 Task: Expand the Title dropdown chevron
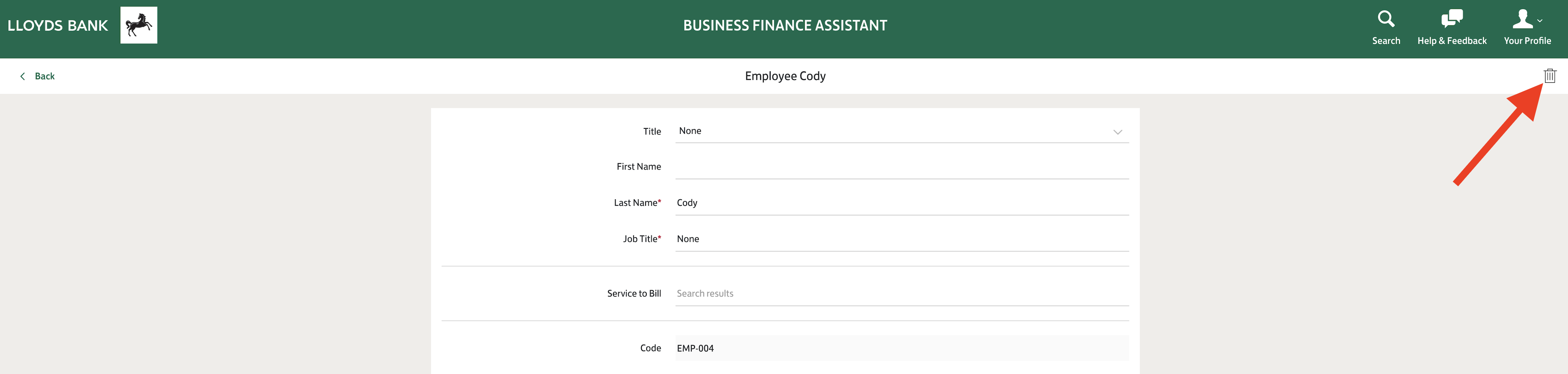click(1118, 132)
